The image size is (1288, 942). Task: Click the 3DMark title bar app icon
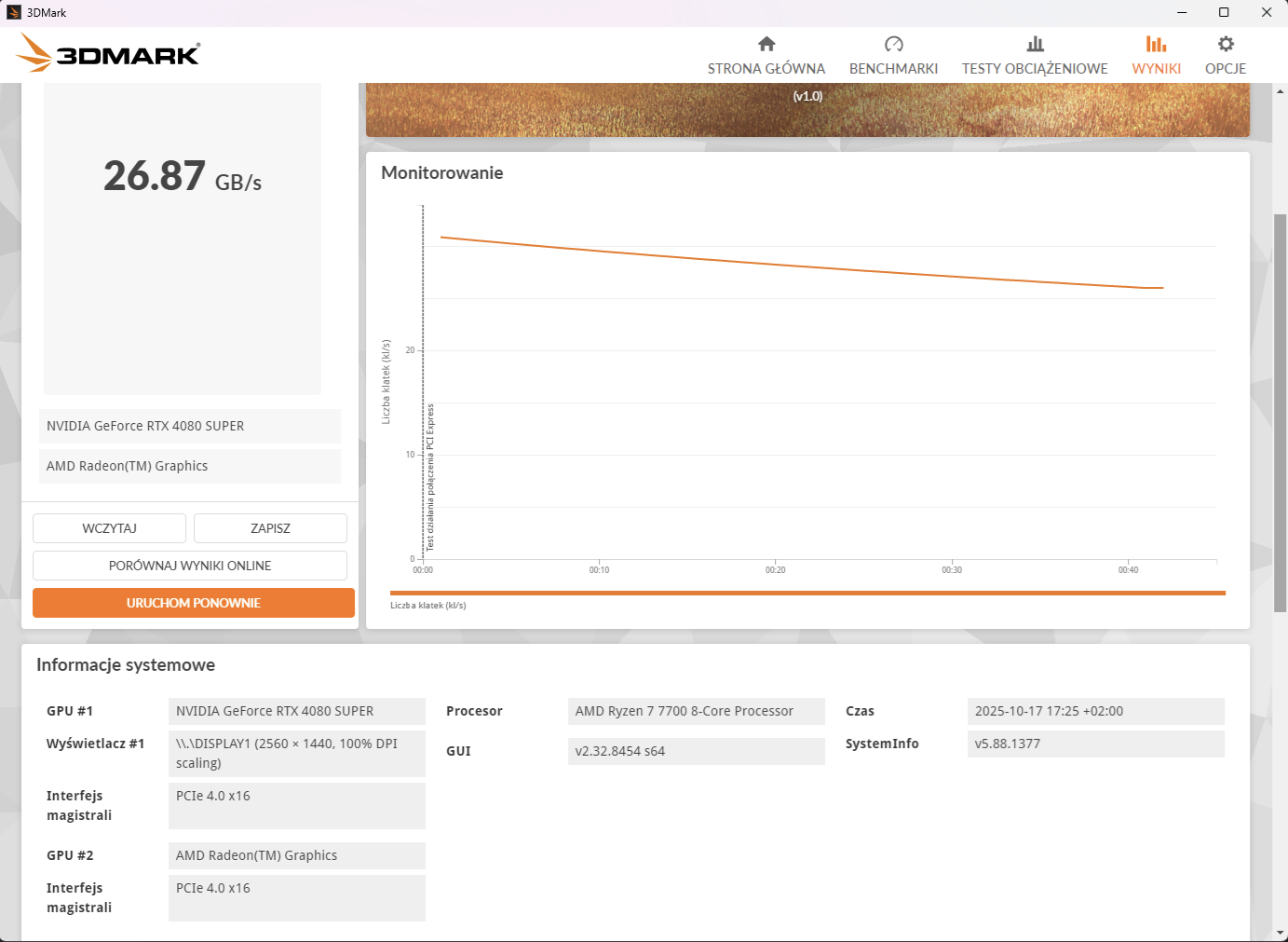click(x=13, y=12)
